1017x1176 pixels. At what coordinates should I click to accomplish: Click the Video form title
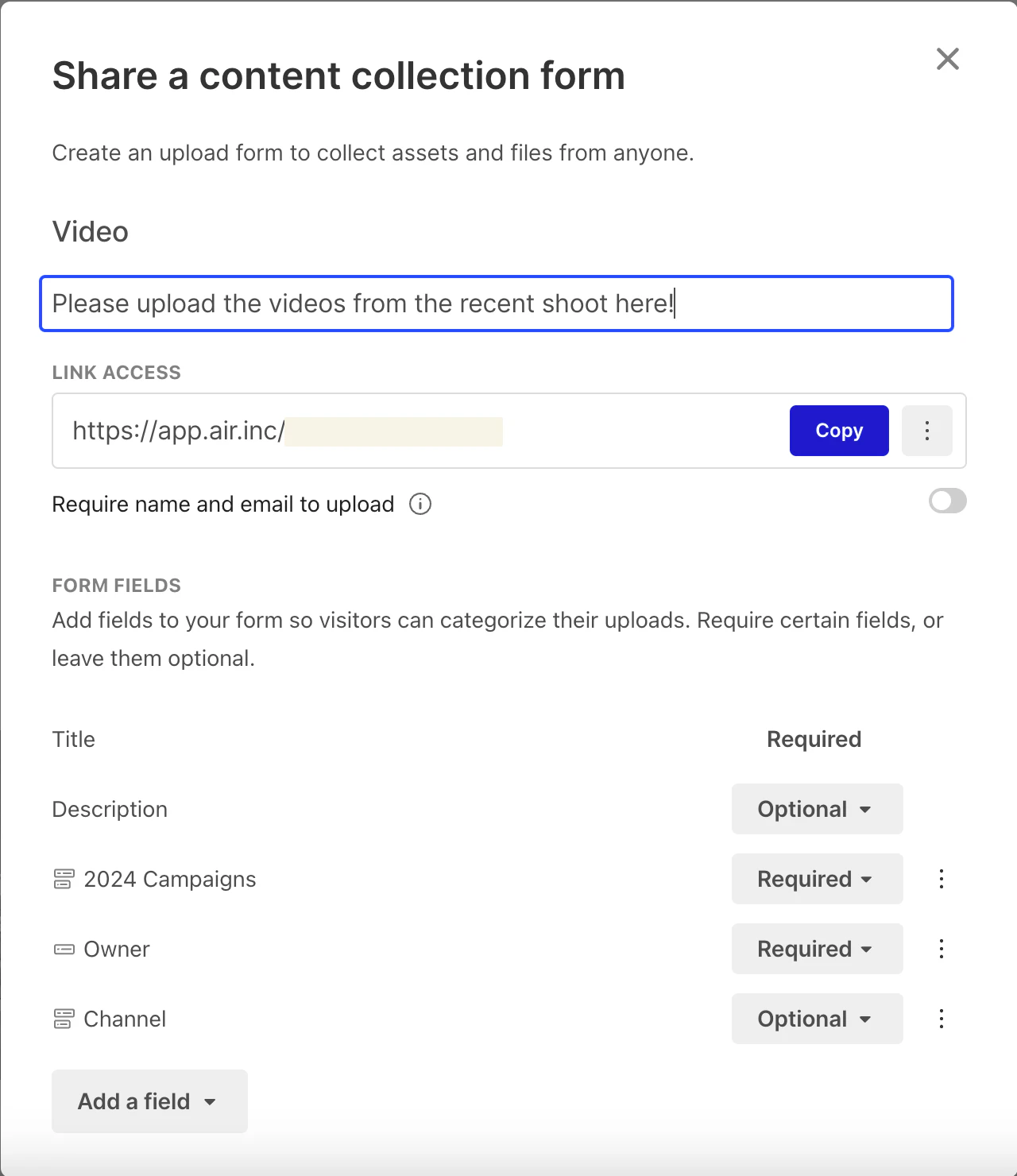91,232
